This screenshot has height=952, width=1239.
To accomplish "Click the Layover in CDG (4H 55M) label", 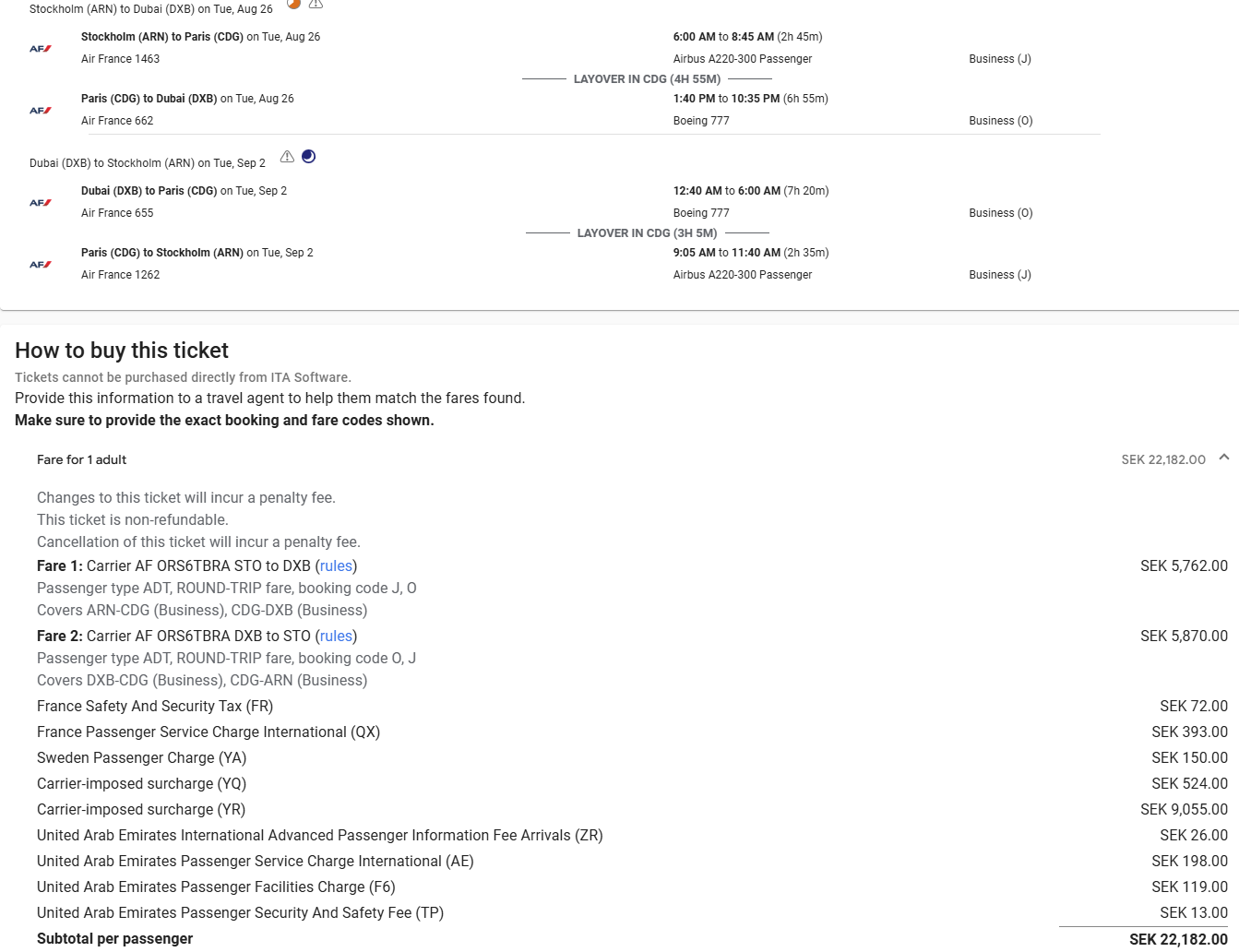I will (x=647, y=79).
